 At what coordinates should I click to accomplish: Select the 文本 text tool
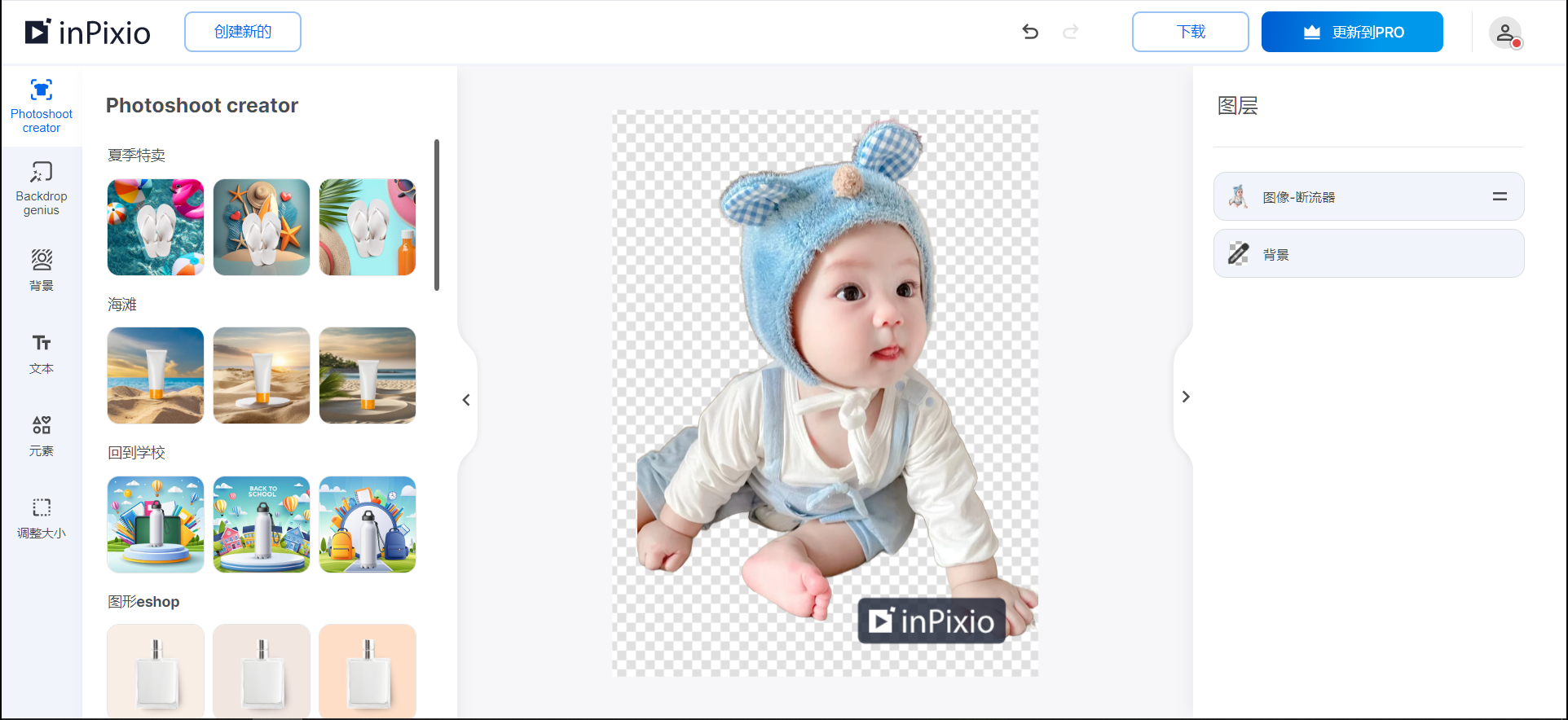coord(42,353)
